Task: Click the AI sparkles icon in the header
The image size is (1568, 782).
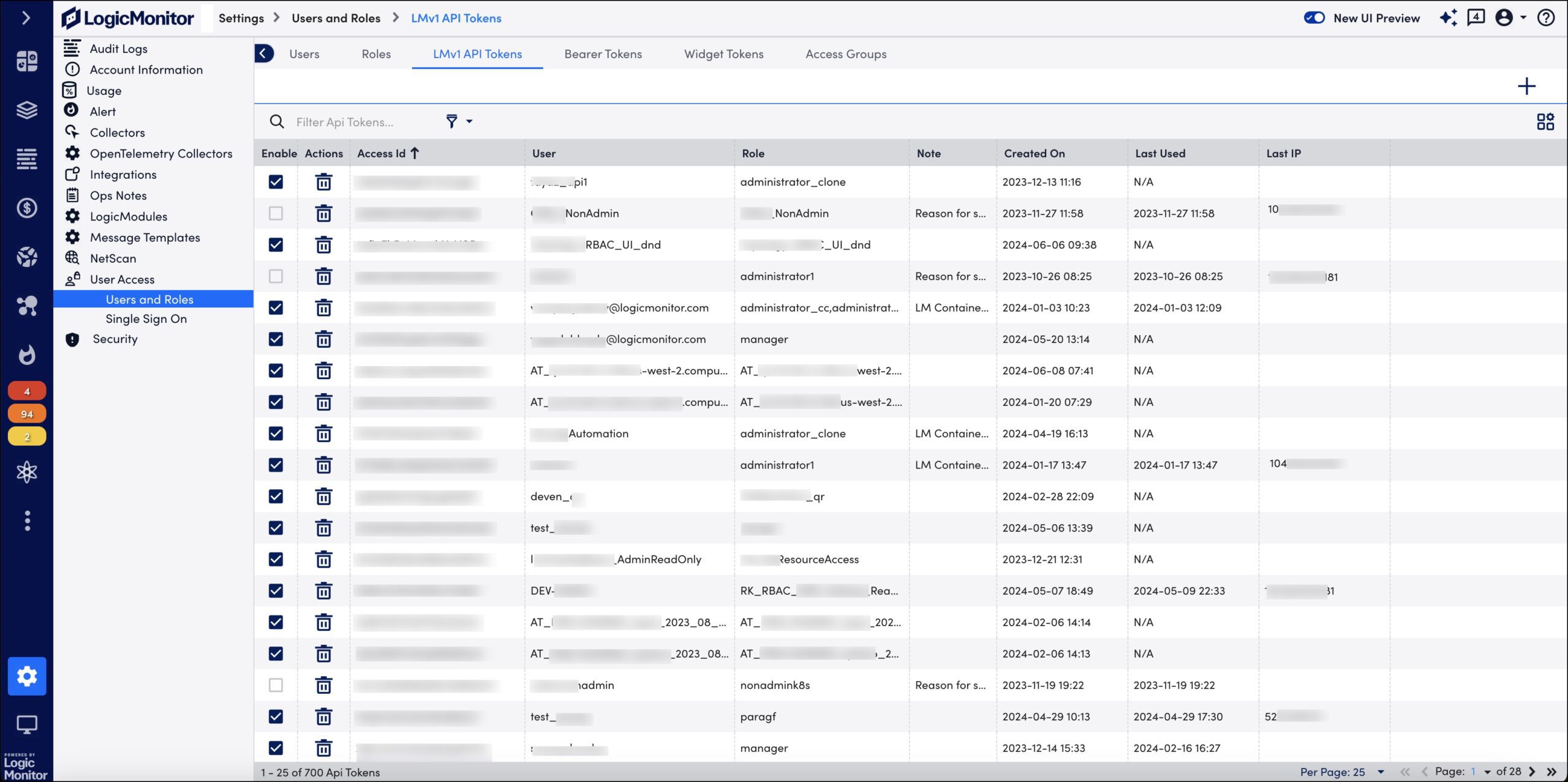Action: [1449, 18]
